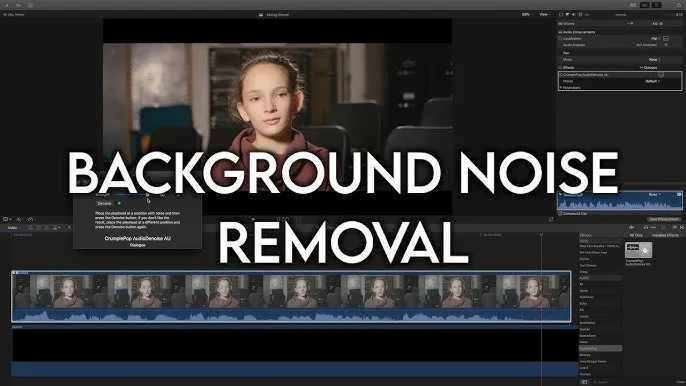Open the share inspector icon
Viewport: 686px width, 386px height.
point(587,14)
